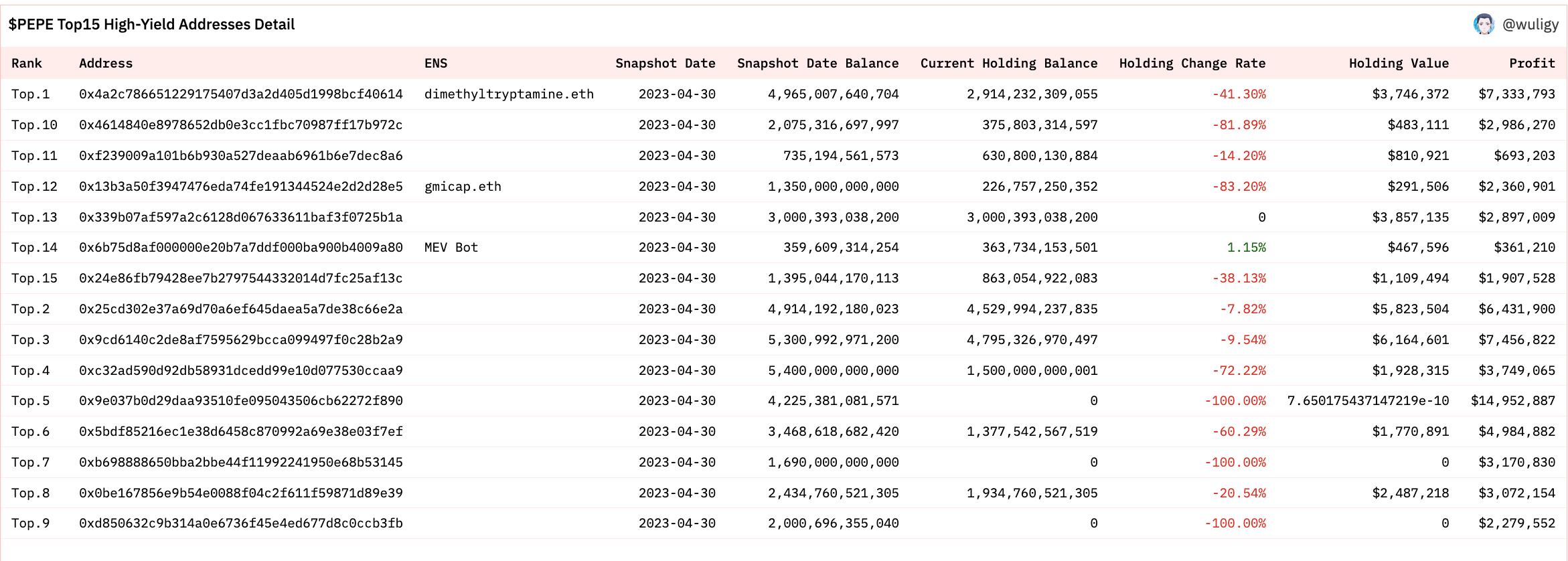The height and width of the screenshot is (561, 1568).
Task: Click the Address column header
Action: coord(106,64)
